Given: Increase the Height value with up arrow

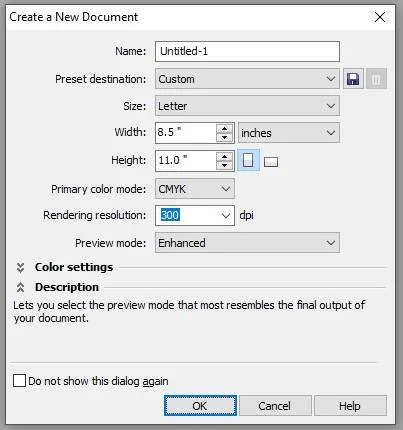Looking at the screenshot, I should 225,157.
